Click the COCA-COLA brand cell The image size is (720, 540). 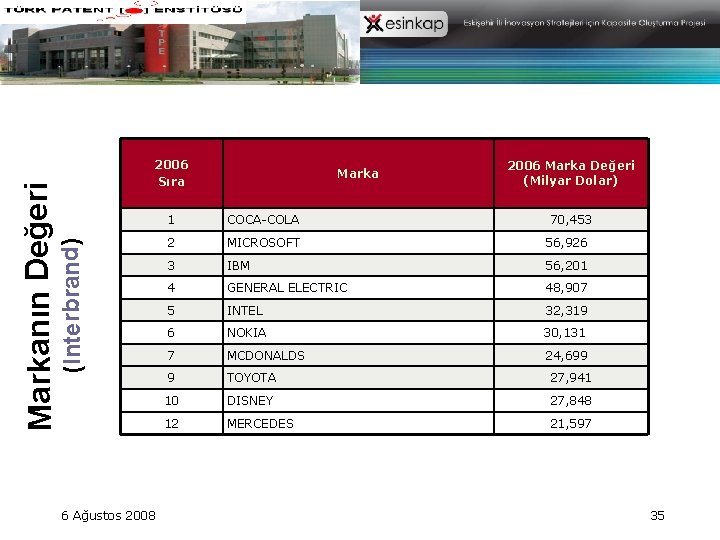coord(358,220)
